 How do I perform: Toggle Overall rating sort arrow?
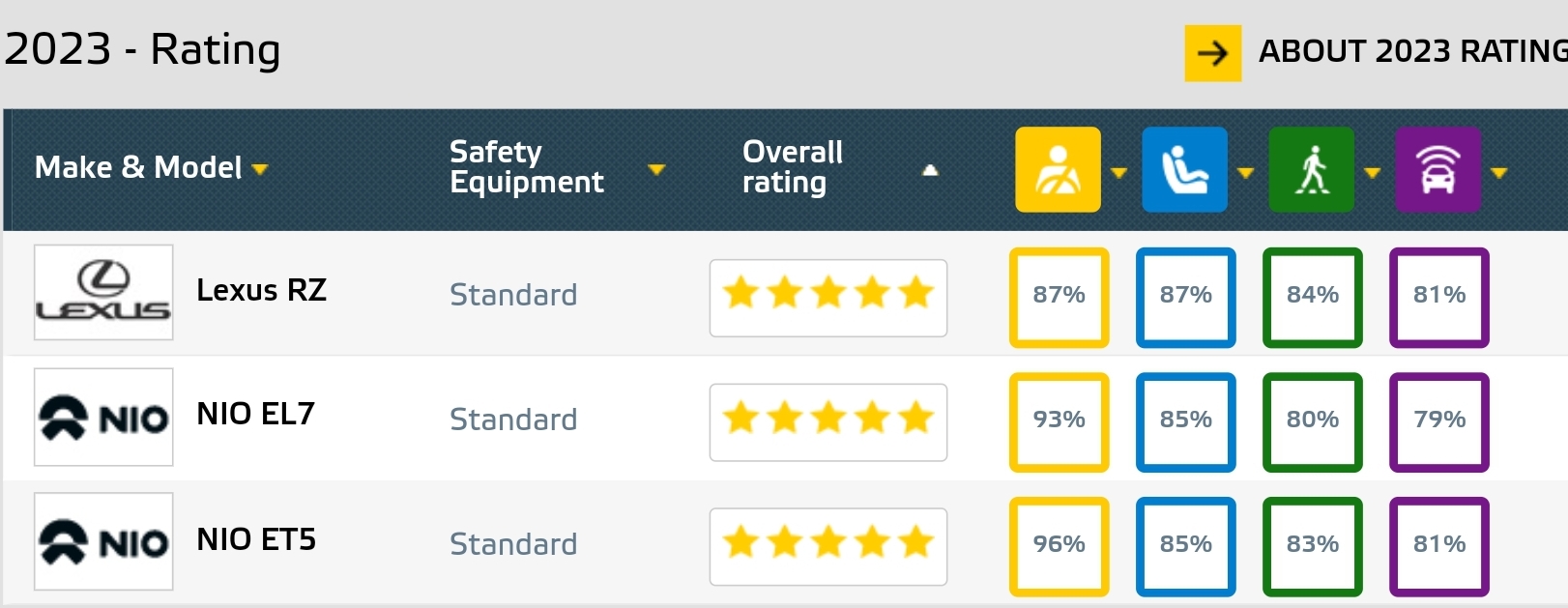(930, 170)
